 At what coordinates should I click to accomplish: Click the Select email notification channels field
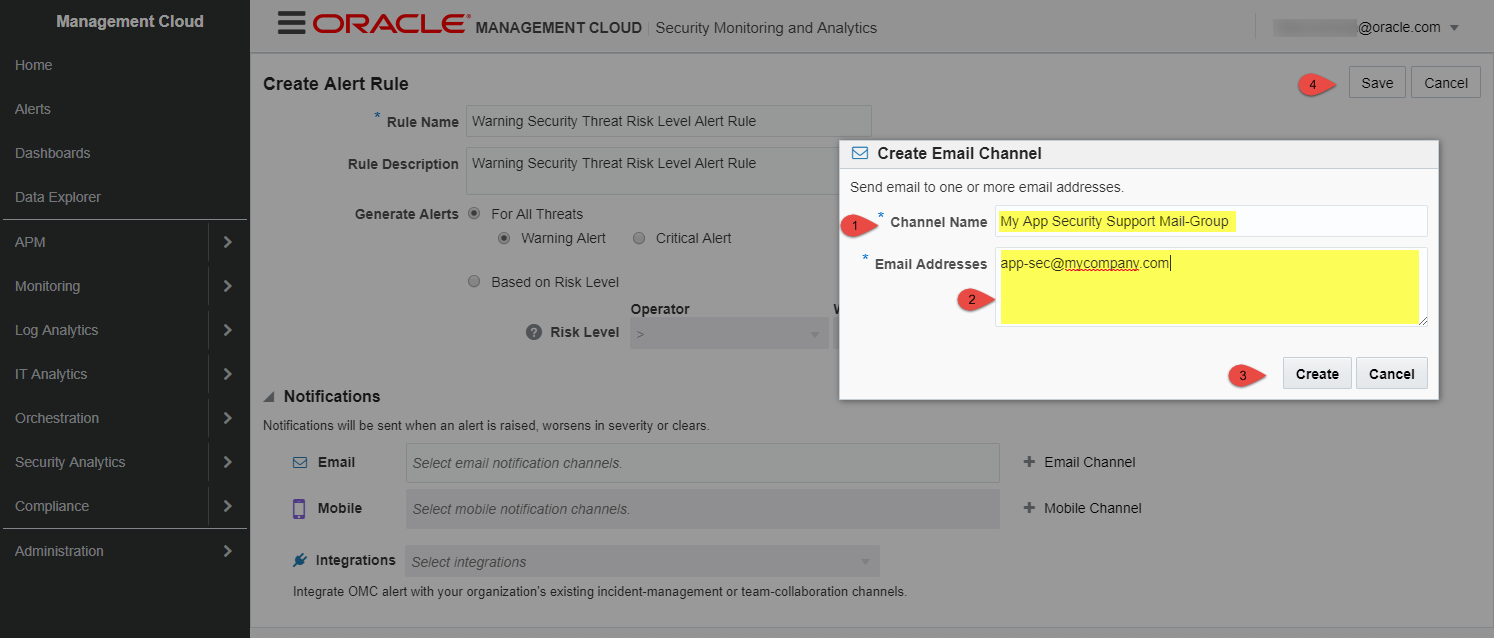702,463
